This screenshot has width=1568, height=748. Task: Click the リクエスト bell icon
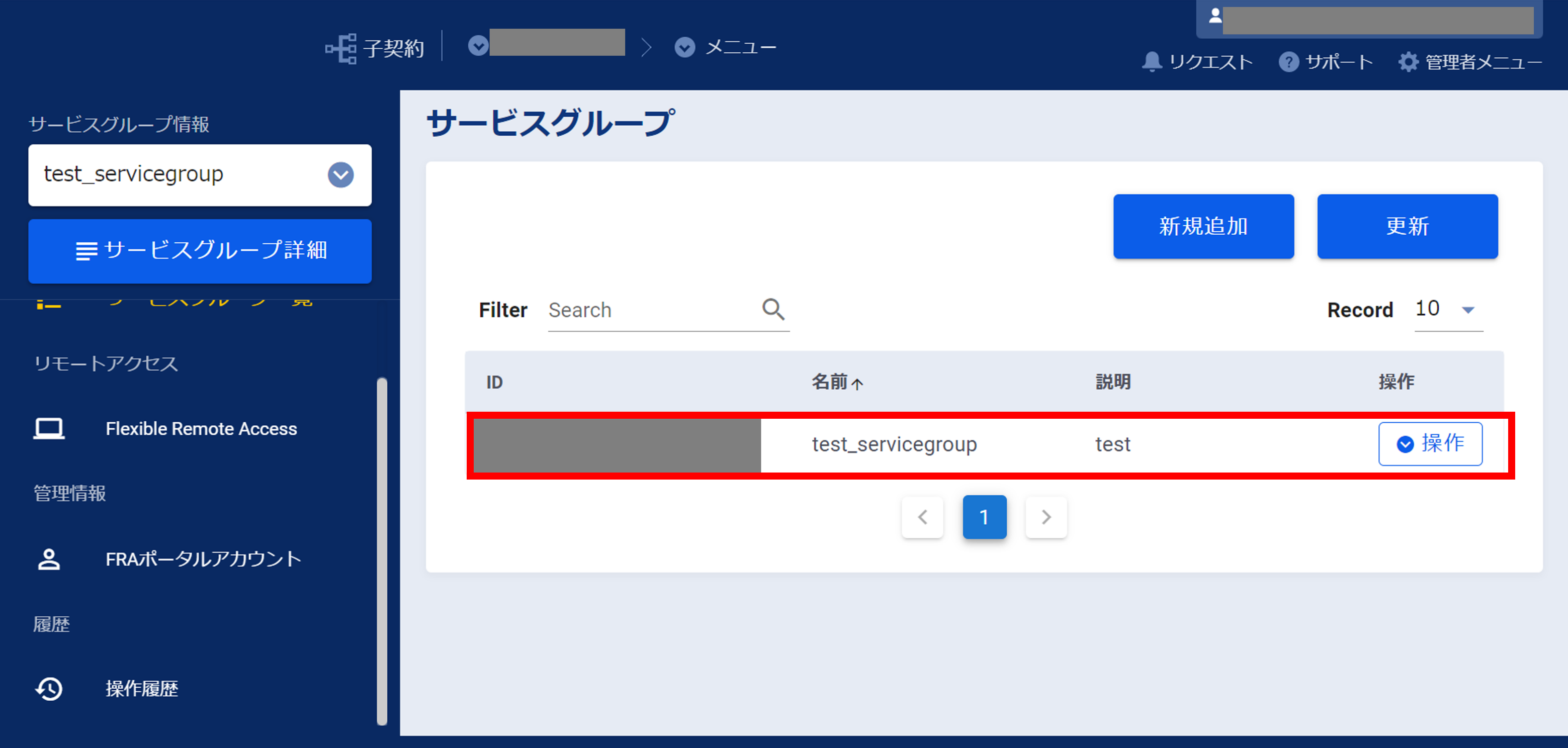coord(1151,62)
